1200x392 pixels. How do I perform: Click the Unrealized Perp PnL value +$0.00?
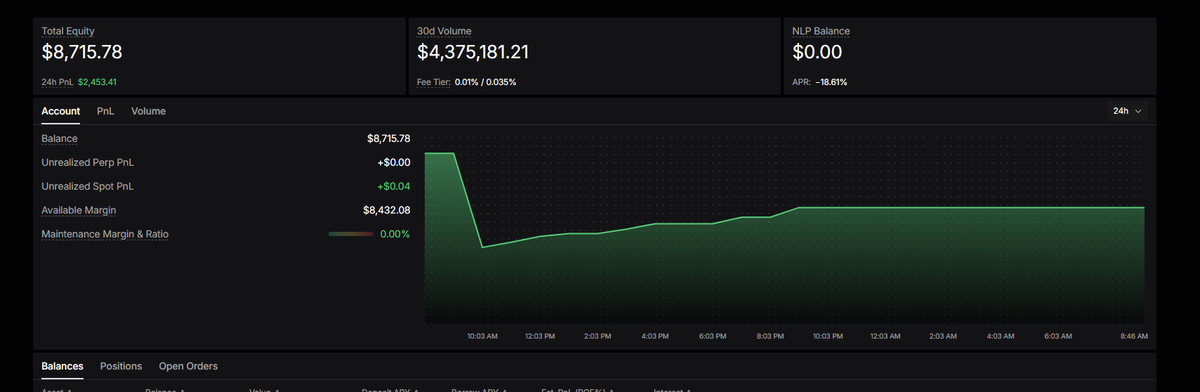click(x=393, y=162)
